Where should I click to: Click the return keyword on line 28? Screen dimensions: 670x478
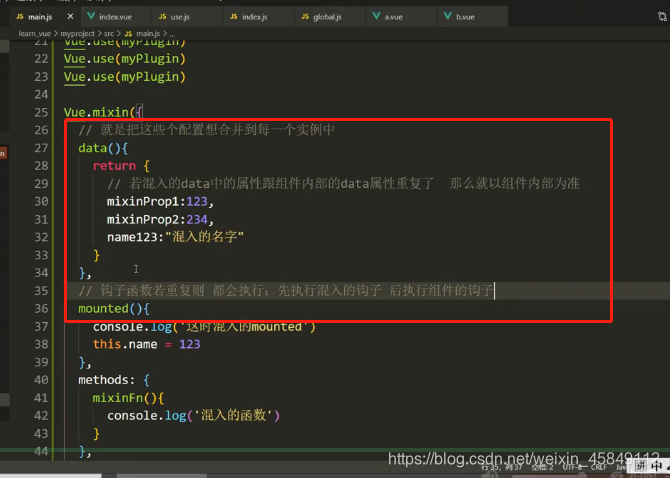coord(114,166)
